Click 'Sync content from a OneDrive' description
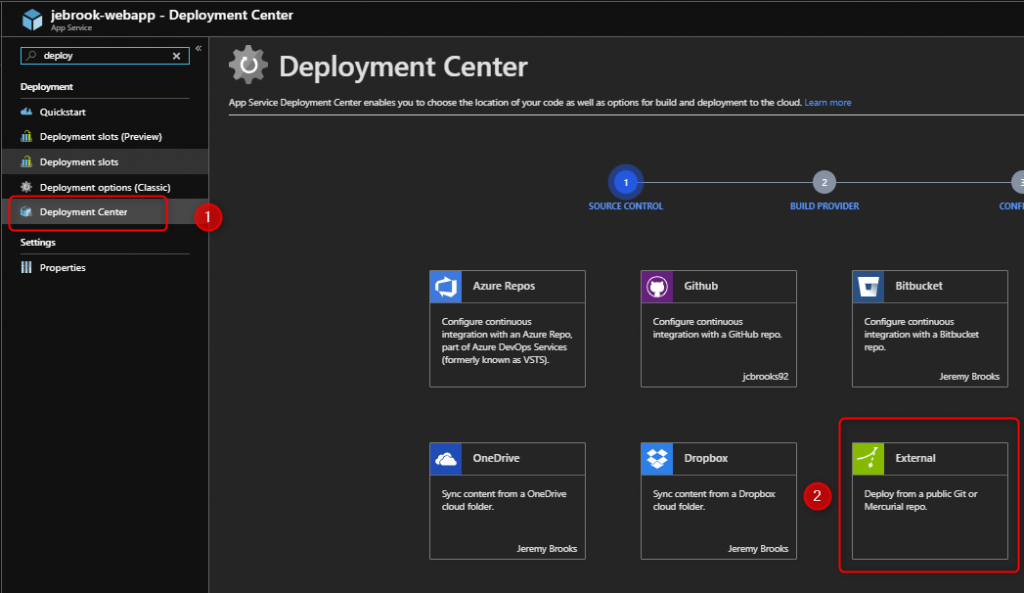The width and height of the screenshot is (1024, 593). [x=504, y=500]
